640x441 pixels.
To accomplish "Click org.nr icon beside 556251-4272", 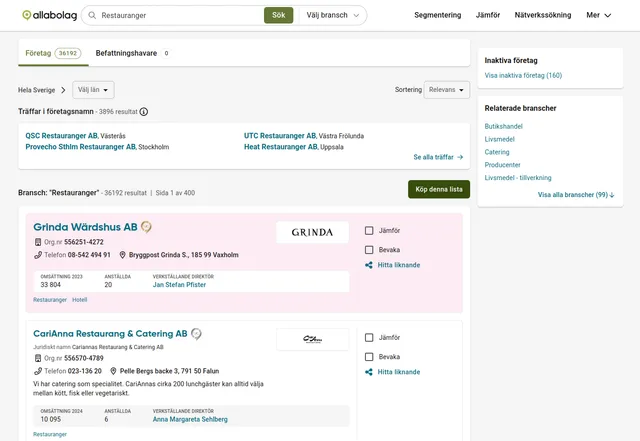I will pos(38,242).
